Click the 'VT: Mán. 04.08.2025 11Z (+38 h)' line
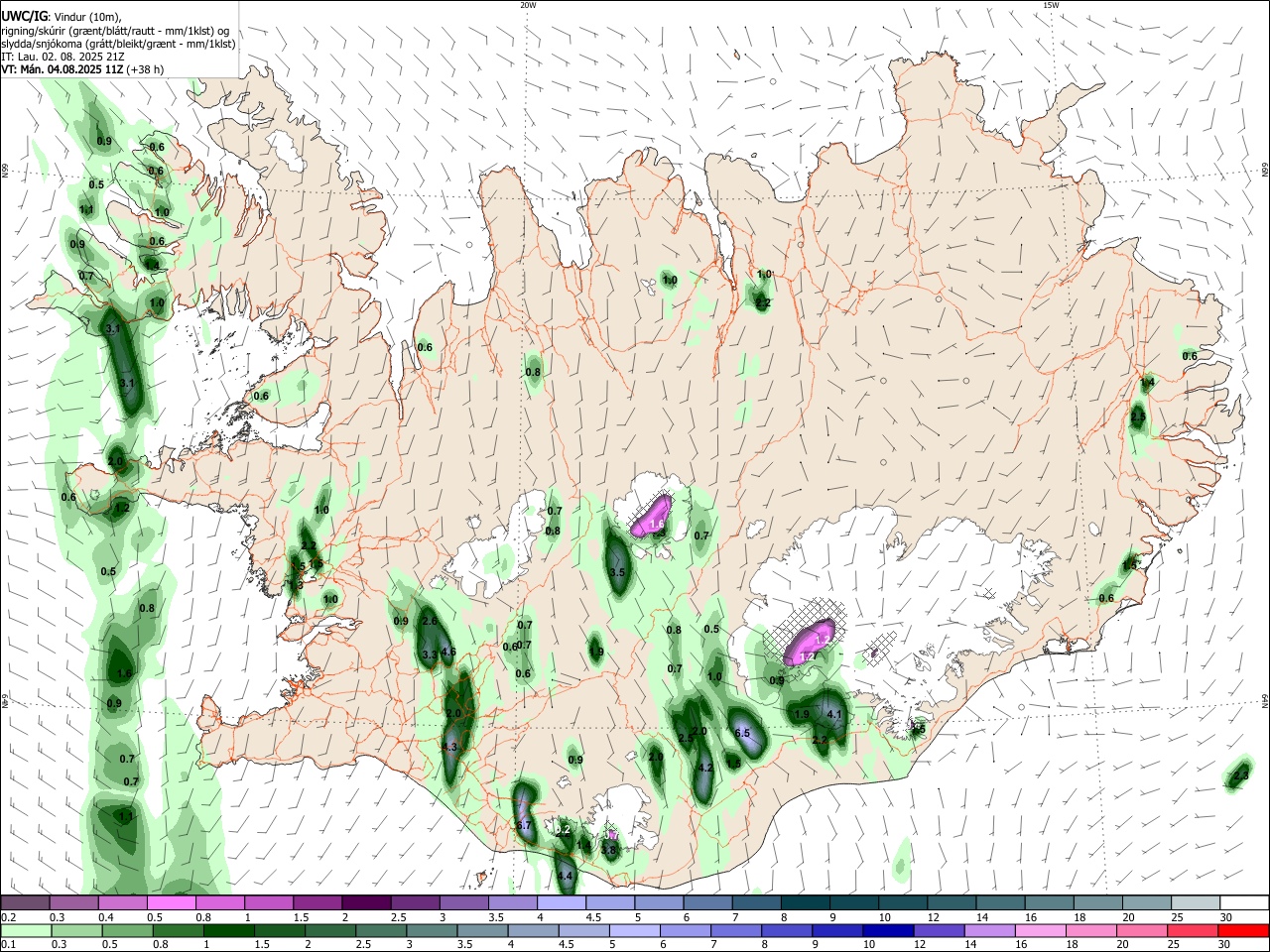1270x952 pixels. (x=82, y=69)
